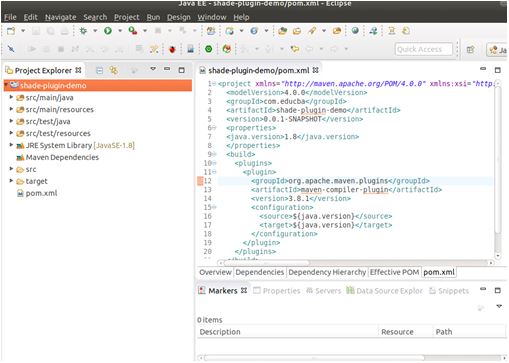Click the New wizard toolbar icon
Image resolution: width=509 pixels, height=363 pixels.
coord(11,31)
